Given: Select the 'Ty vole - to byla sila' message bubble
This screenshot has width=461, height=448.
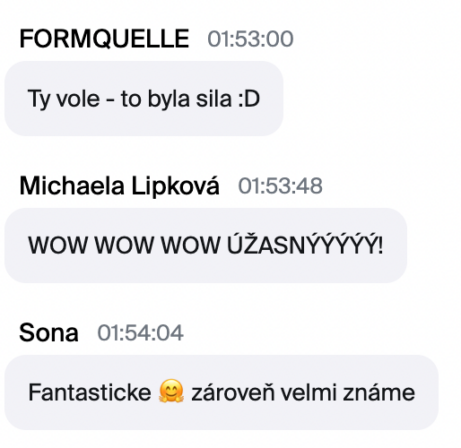Looking at the screenshot, I should [x=144, y=98].
